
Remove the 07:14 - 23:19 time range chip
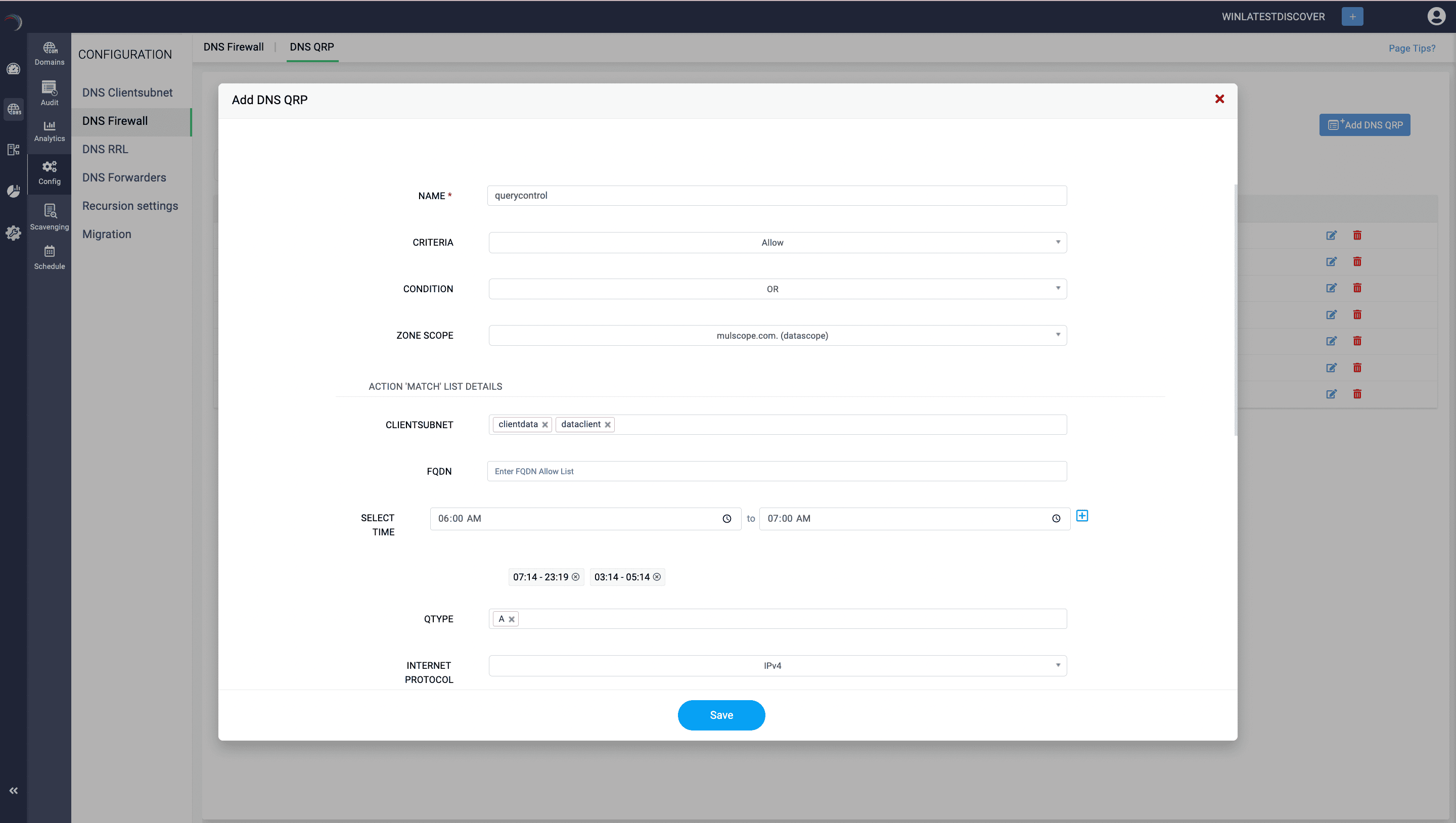(575, 576)
